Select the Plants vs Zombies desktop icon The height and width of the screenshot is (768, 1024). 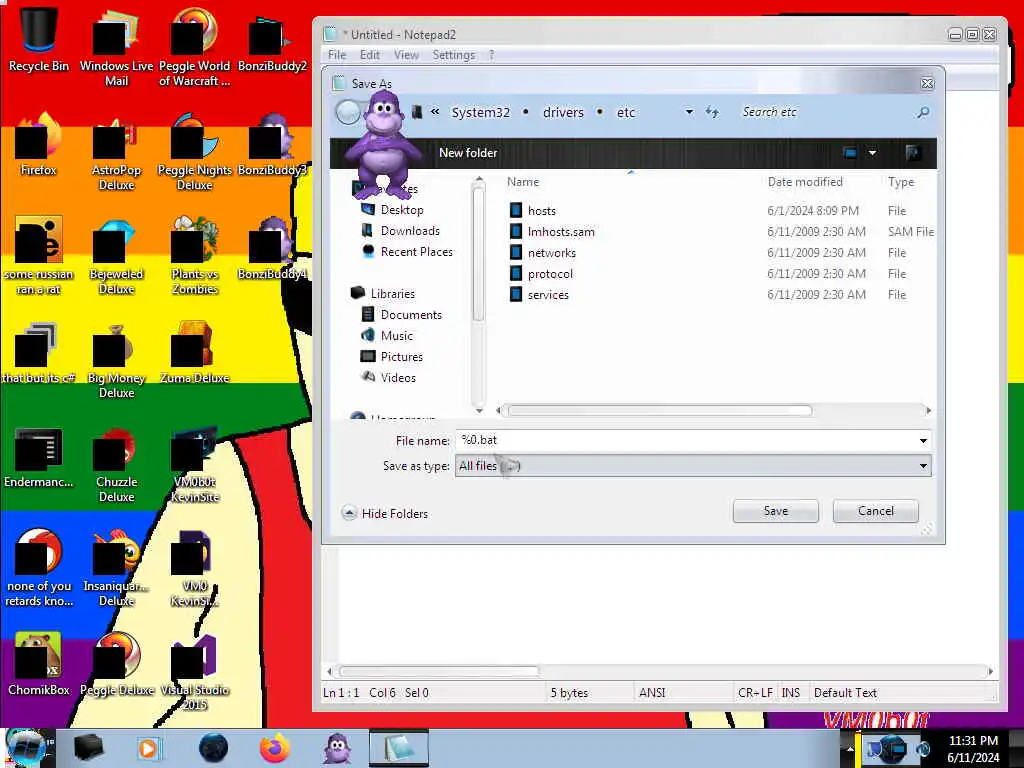195,256
